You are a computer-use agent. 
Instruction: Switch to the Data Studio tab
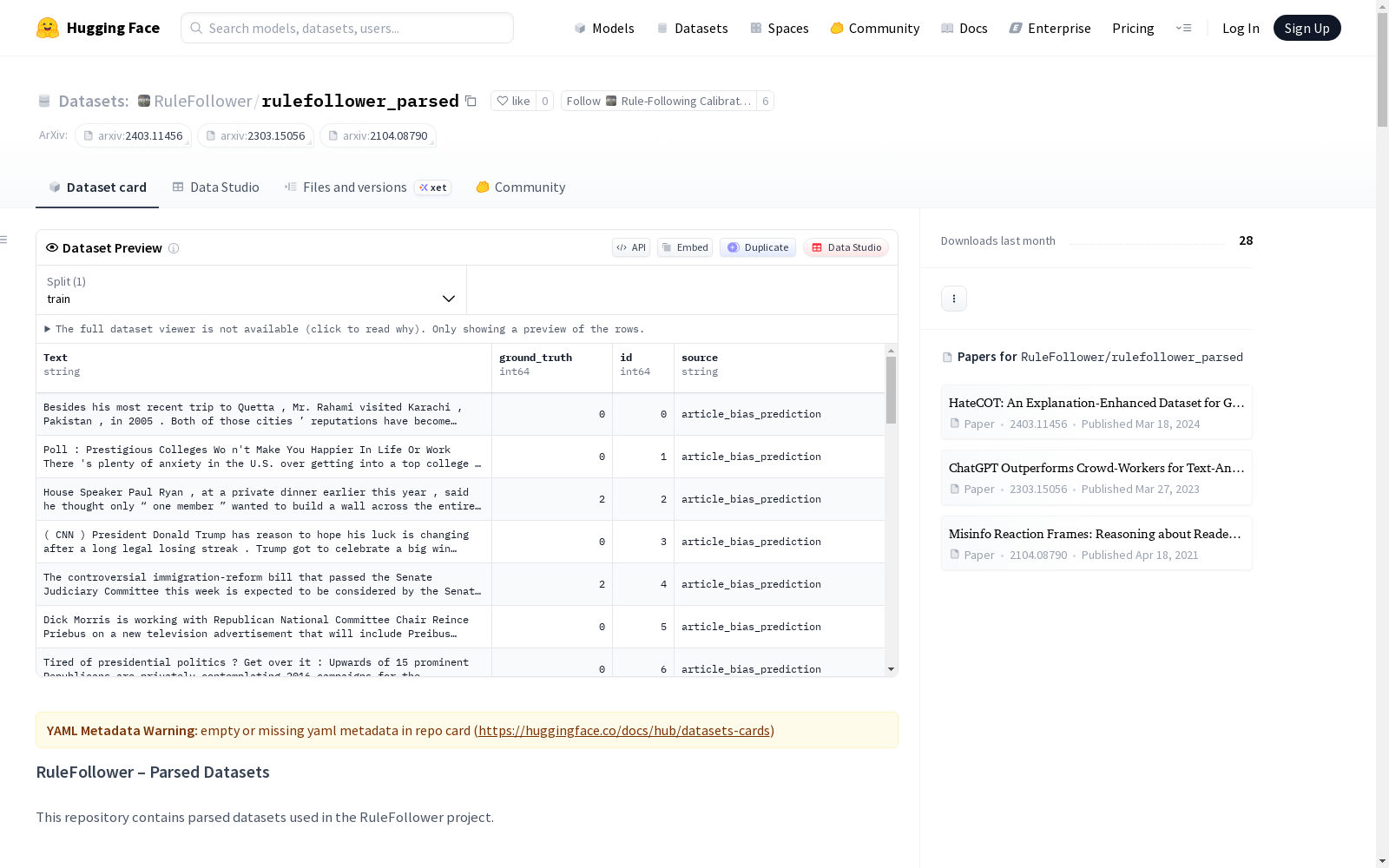[x=215, y=187]
